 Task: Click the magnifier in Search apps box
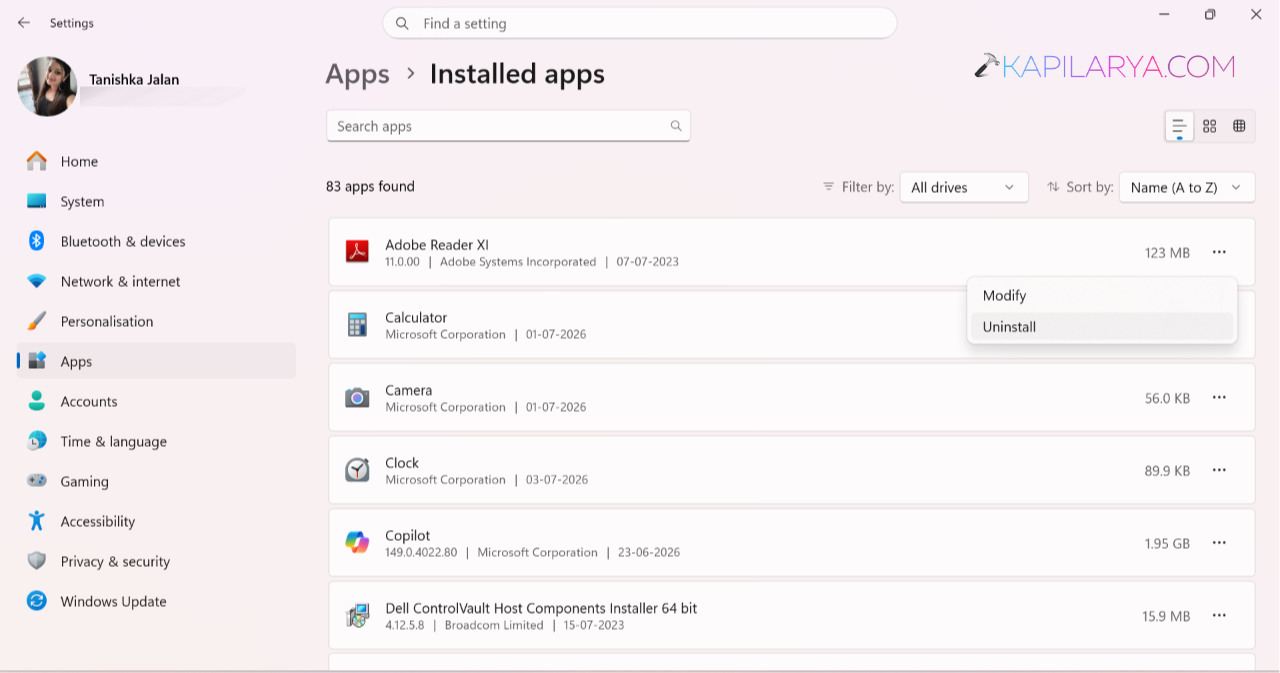click(x=676, y=126)
